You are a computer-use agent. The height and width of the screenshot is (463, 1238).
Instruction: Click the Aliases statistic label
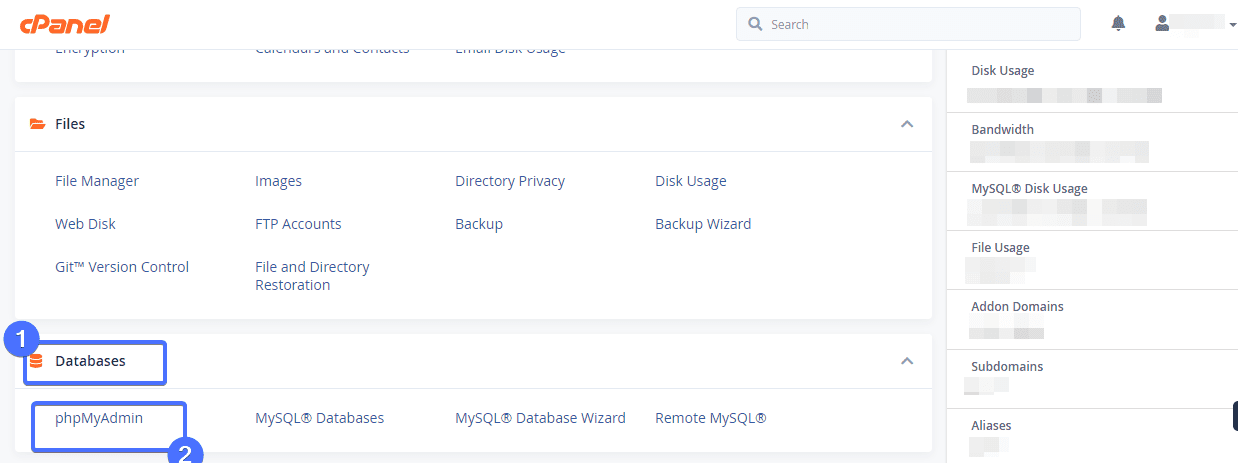991,426
